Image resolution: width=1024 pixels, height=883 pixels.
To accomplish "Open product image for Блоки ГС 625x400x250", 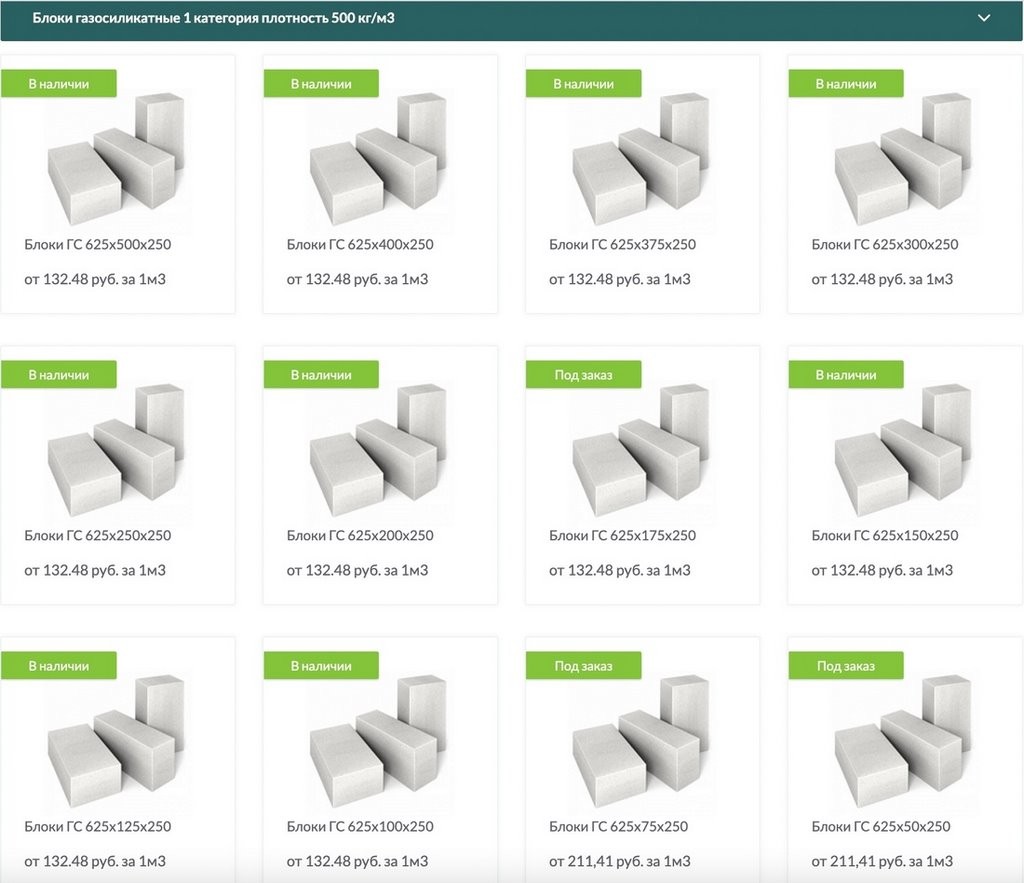I will coord(378,158).
